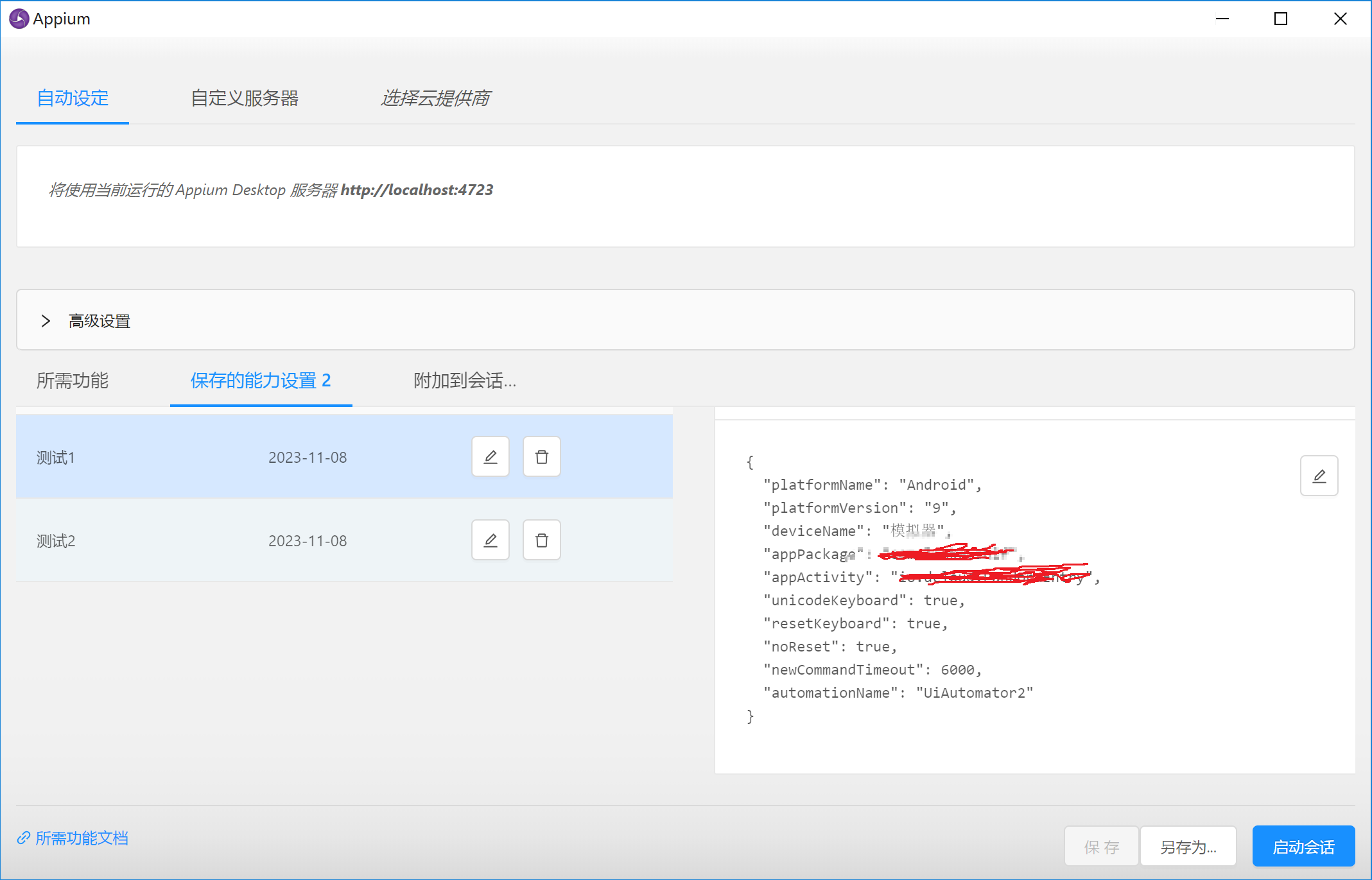Click the "deviceName" JSON line

(856, 531)
